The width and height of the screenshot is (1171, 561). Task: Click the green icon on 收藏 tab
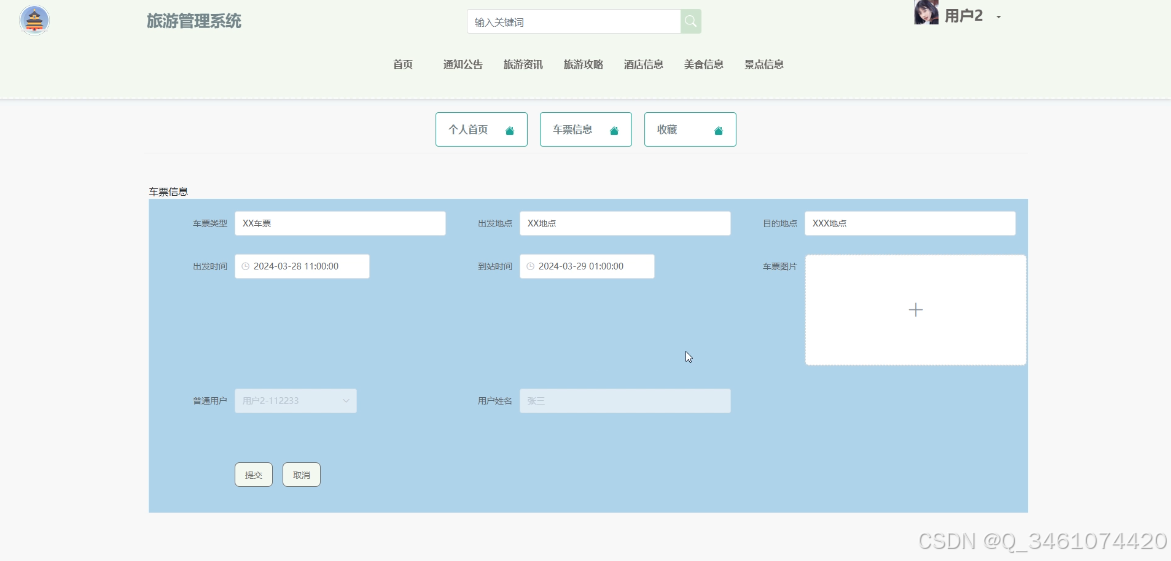pyautogui.click(x=718, y=131)
